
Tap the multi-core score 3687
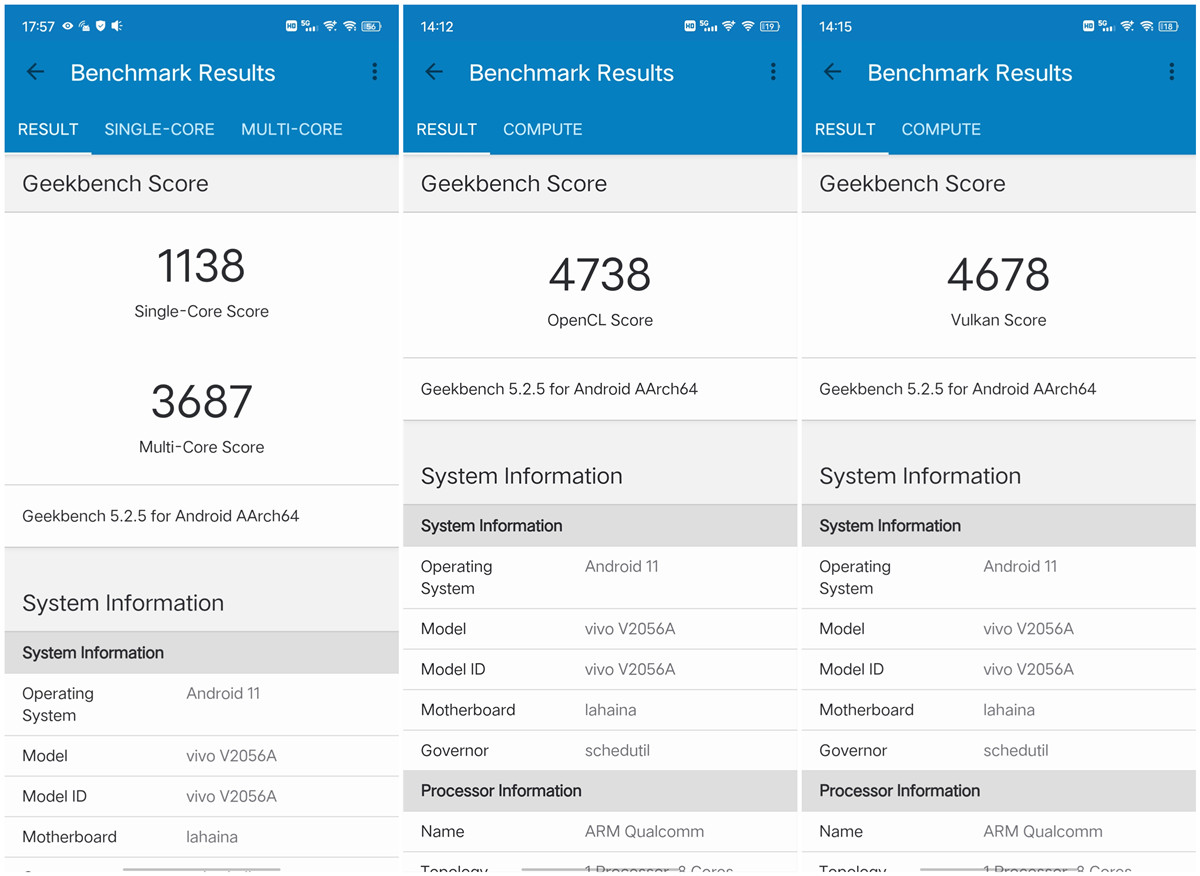(202, 402)
